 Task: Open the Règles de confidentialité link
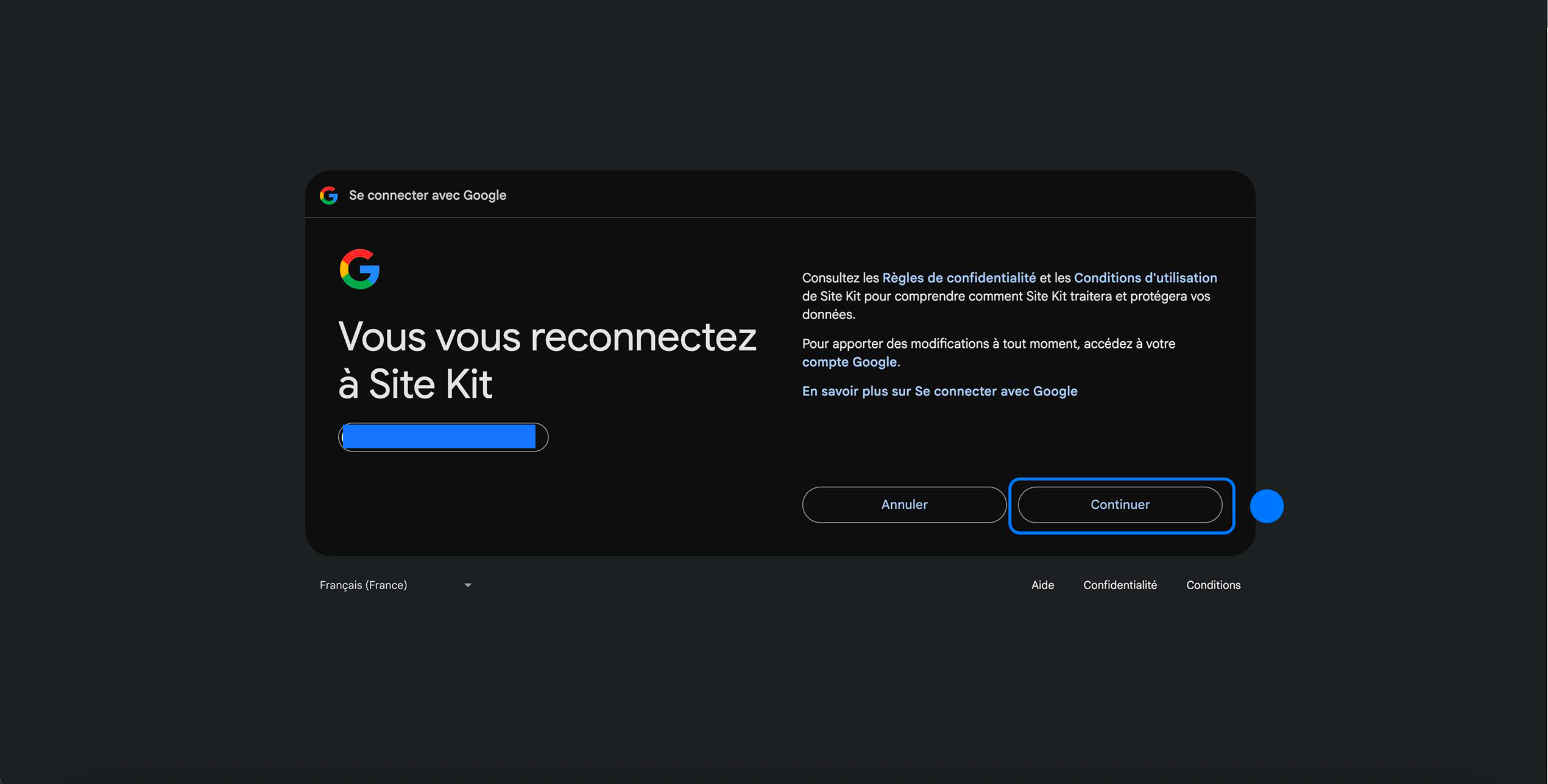click(960, 278)
